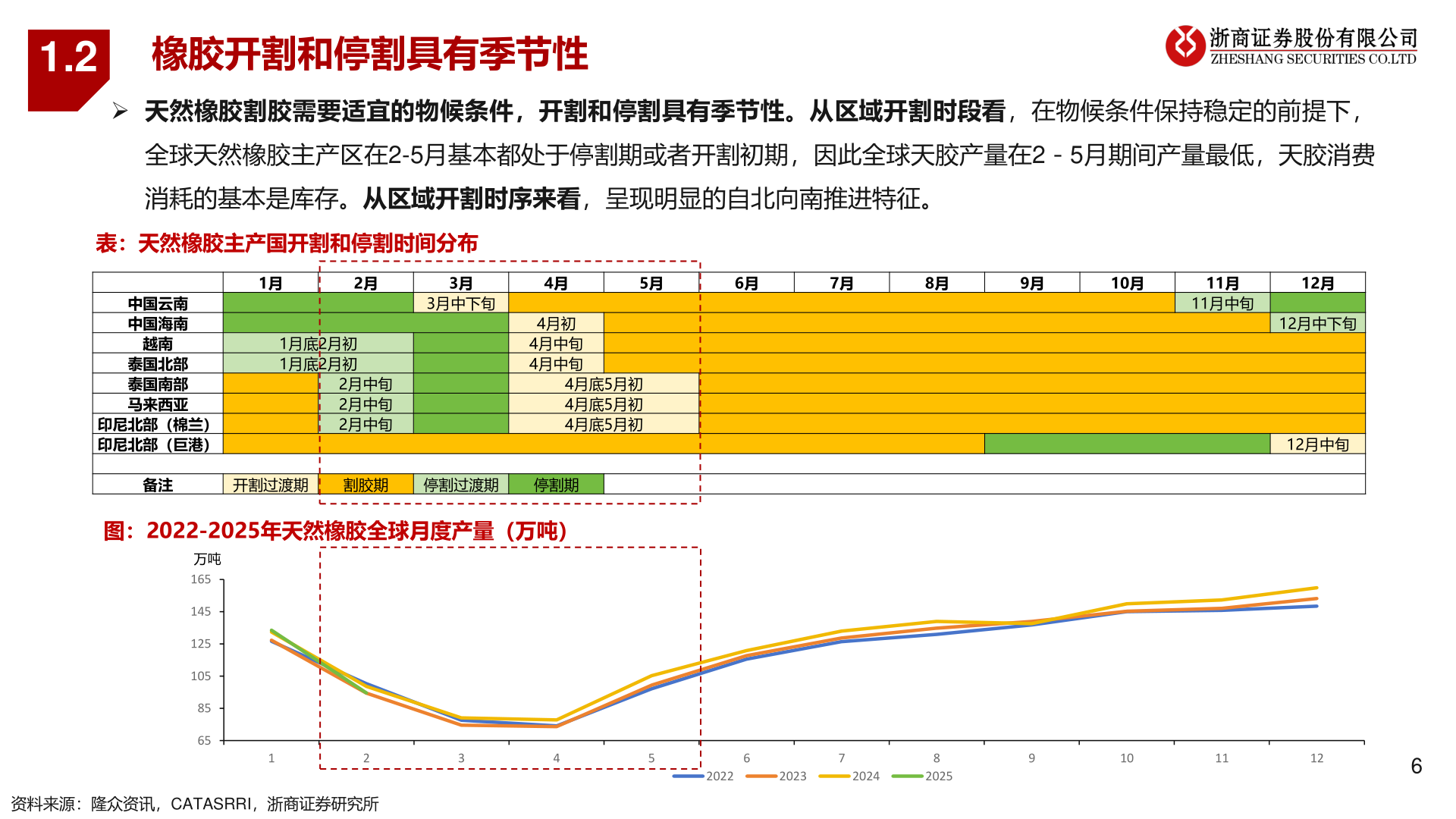Image resolution: width=1456 pixels, height=819 pixels.
Task: Click the 12月 column header
Action: (1318, 283)
